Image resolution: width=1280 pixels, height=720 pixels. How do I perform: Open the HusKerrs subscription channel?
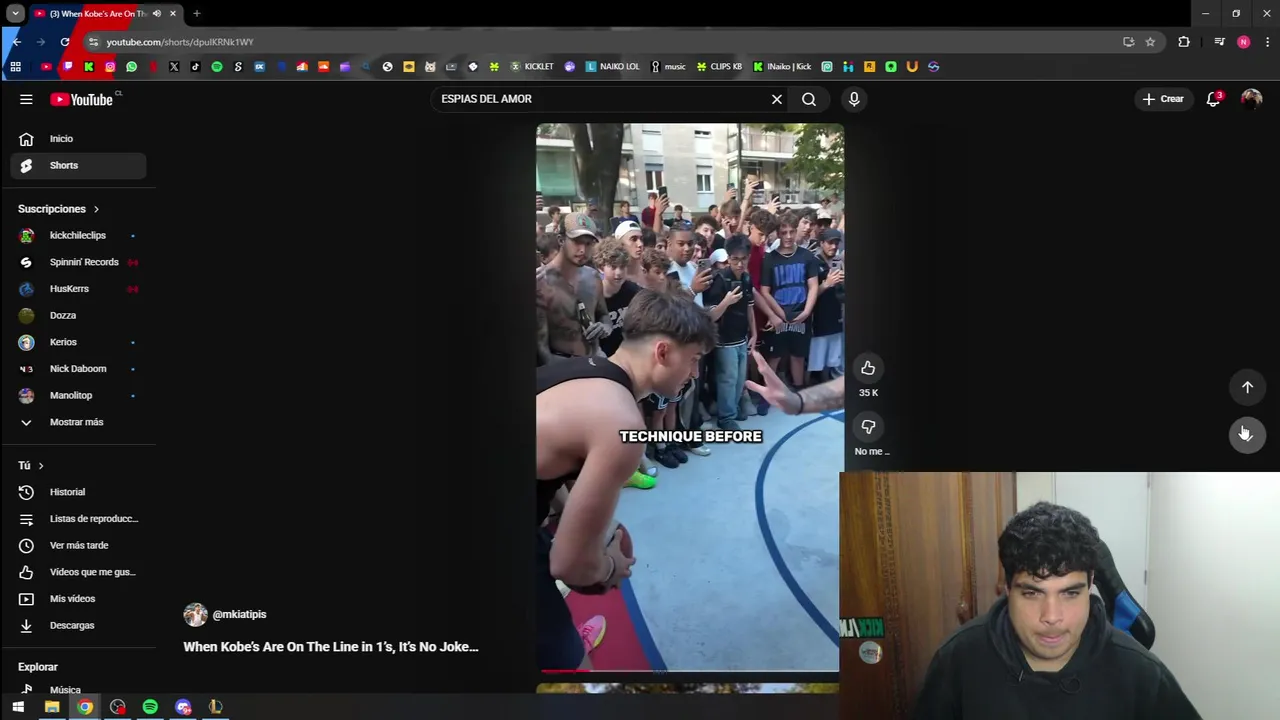(78, 289)
